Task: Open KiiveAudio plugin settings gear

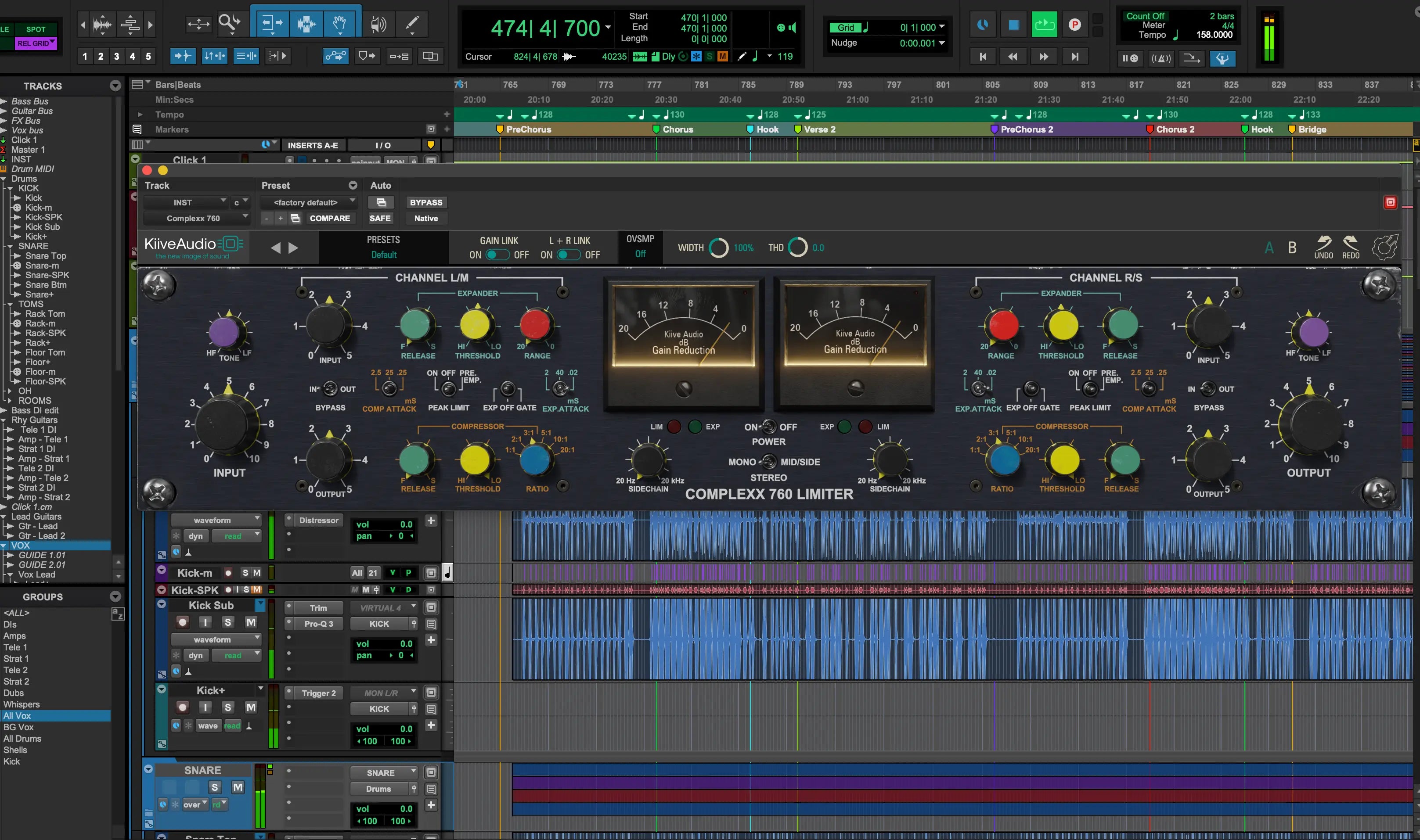Action: coord(1384,248)
